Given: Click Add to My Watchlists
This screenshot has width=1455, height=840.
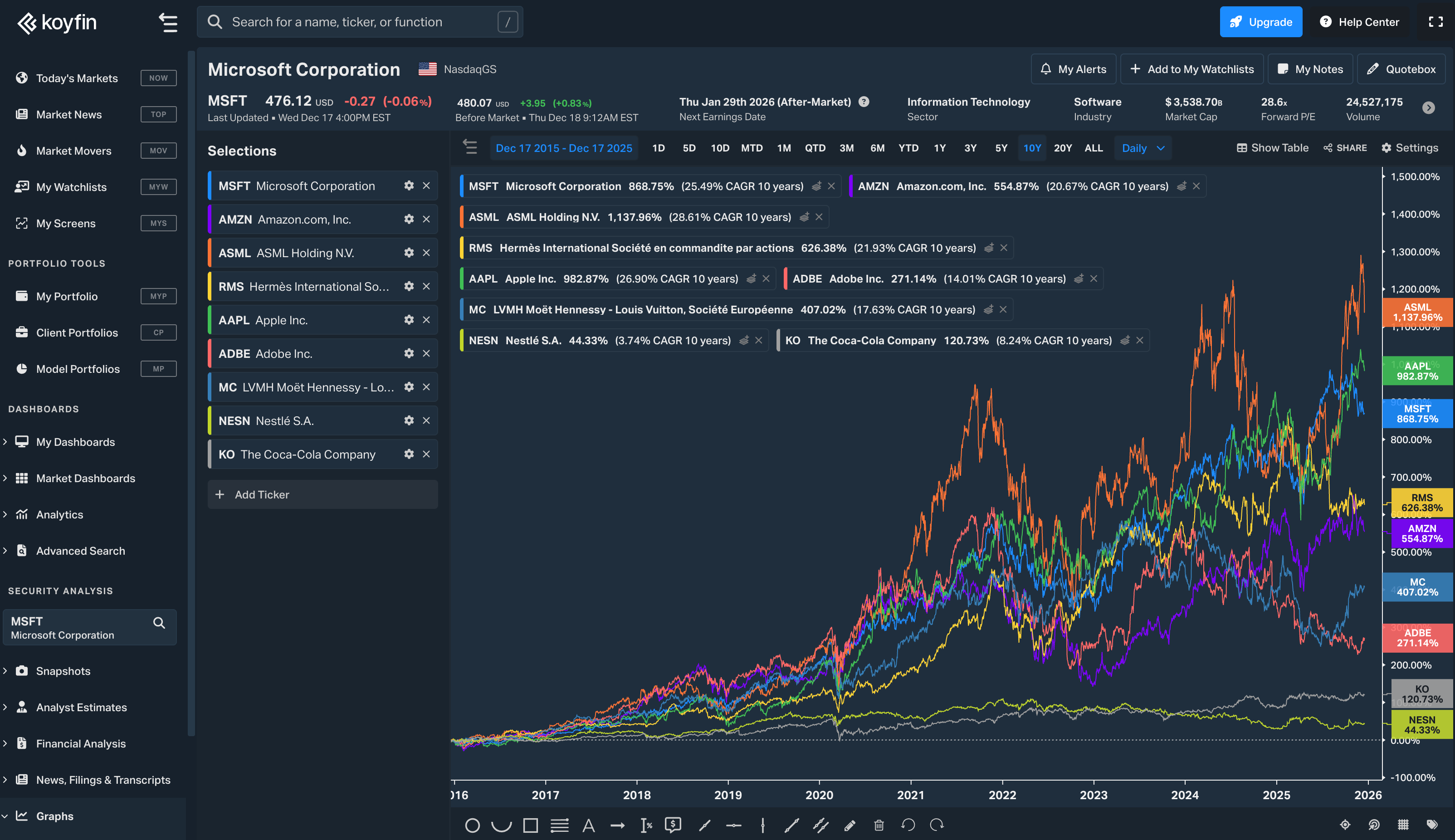Looking at the screenshot, I should (1191, 69).
